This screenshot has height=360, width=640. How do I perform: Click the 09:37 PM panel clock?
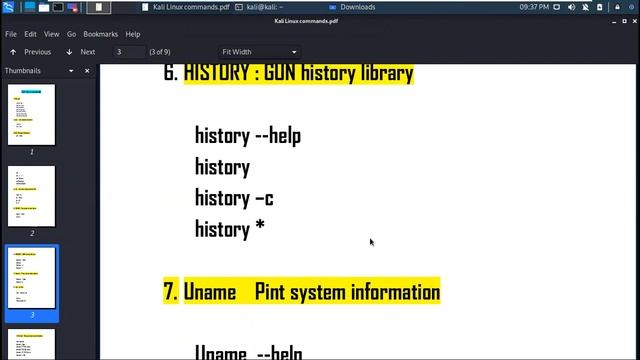534,7
